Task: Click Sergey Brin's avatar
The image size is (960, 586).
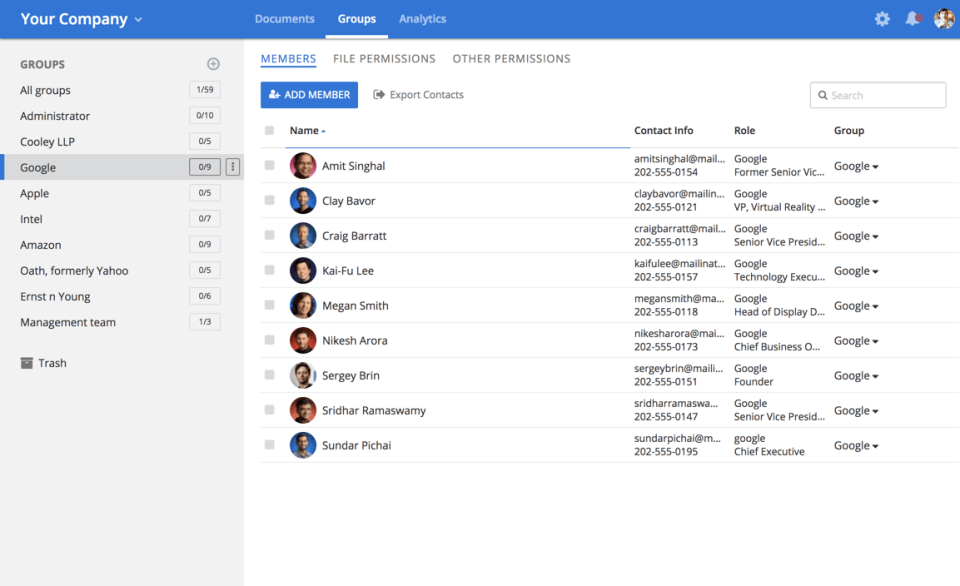Action: (303, 376)
